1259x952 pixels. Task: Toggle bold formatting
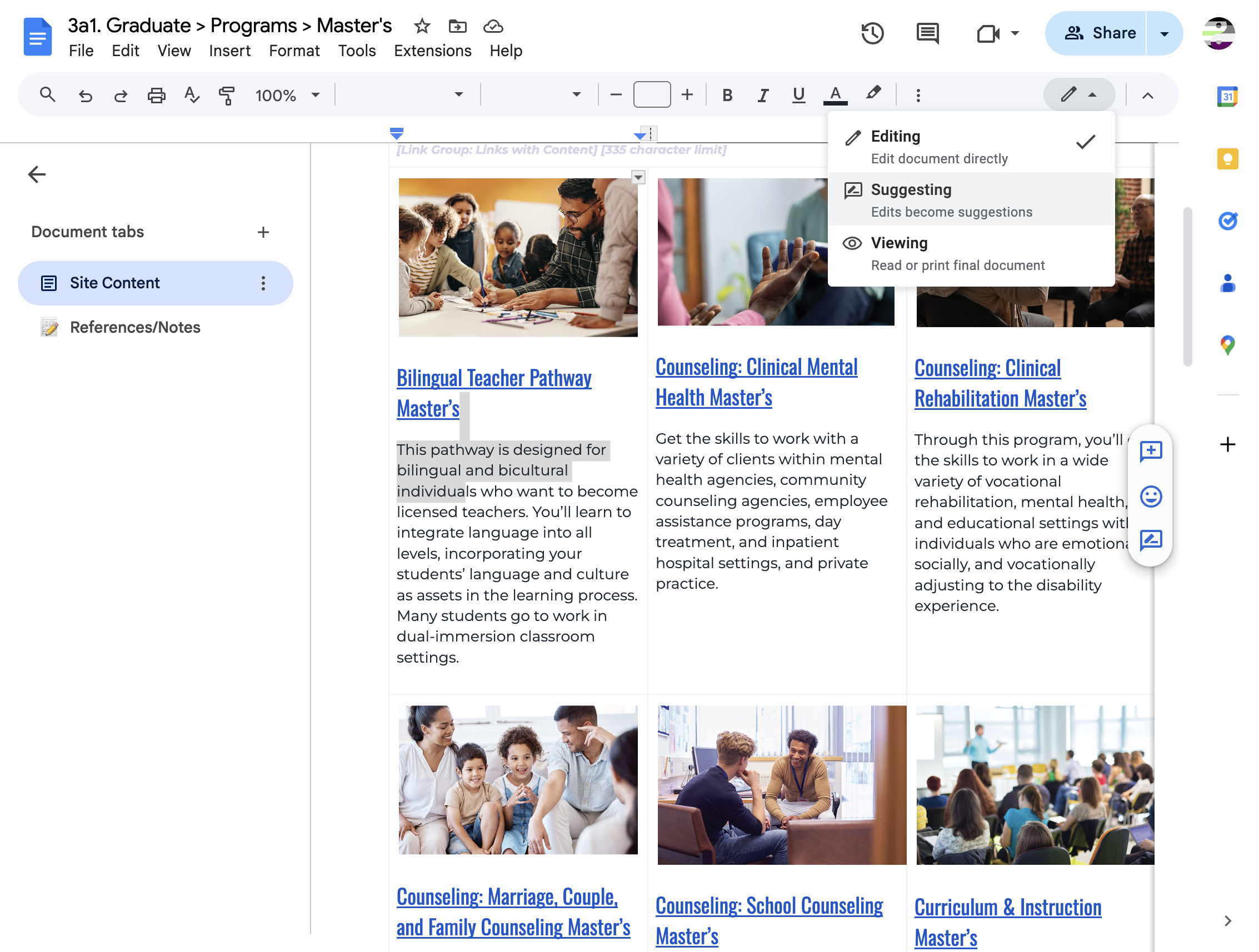(727, 95)
